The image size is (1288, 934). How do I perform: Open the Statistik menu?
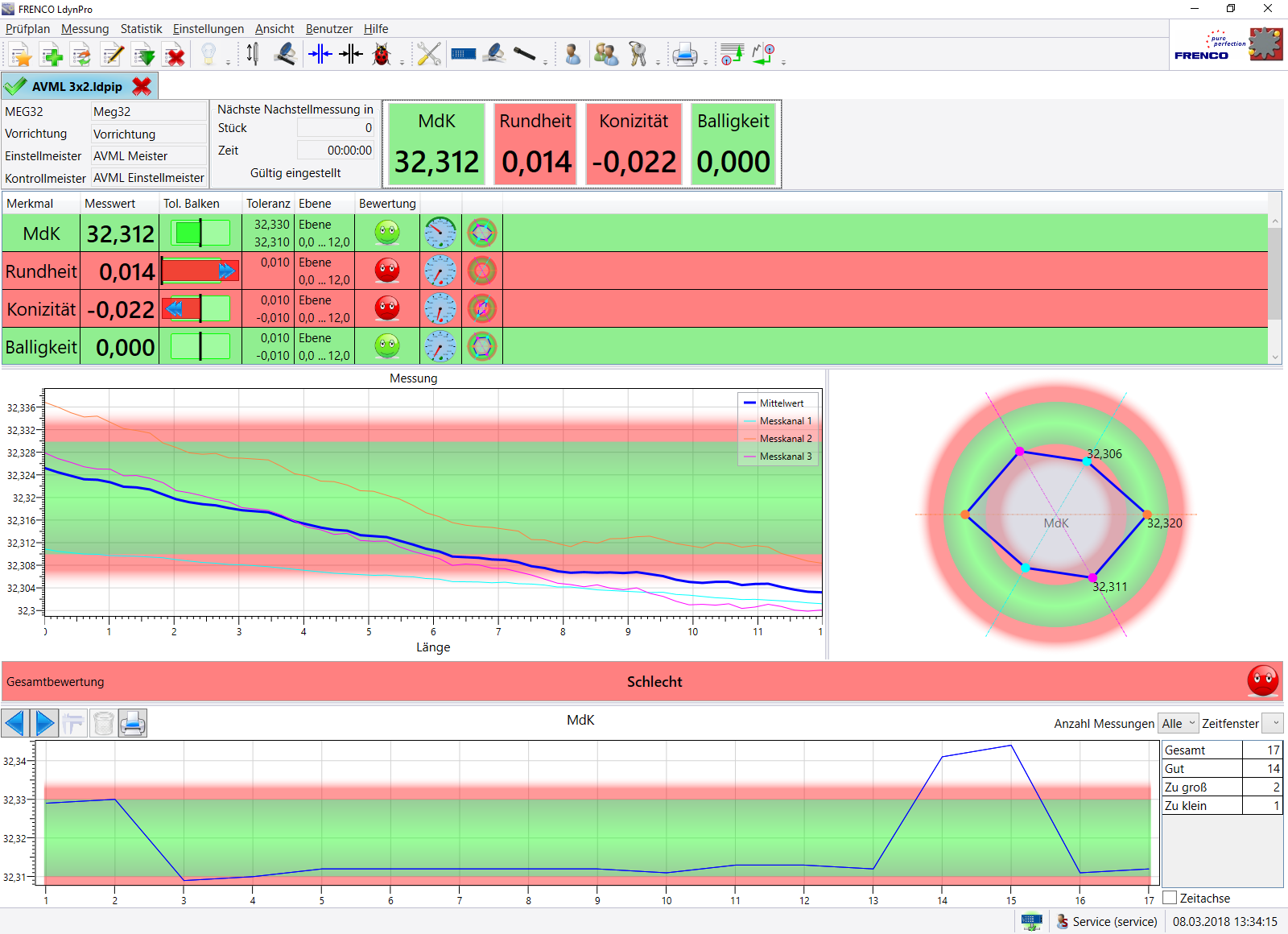coord(141,29)
